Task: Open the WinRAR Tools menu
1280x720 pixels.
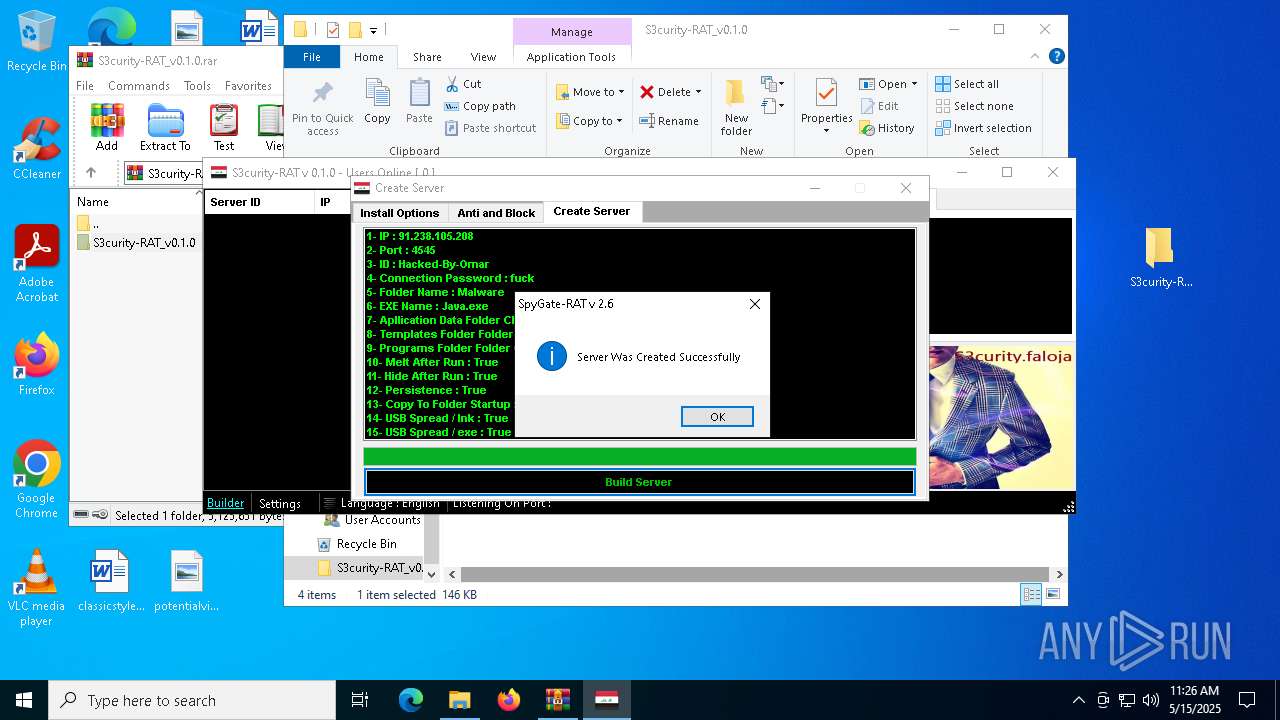Action: (x=197, y=86)
